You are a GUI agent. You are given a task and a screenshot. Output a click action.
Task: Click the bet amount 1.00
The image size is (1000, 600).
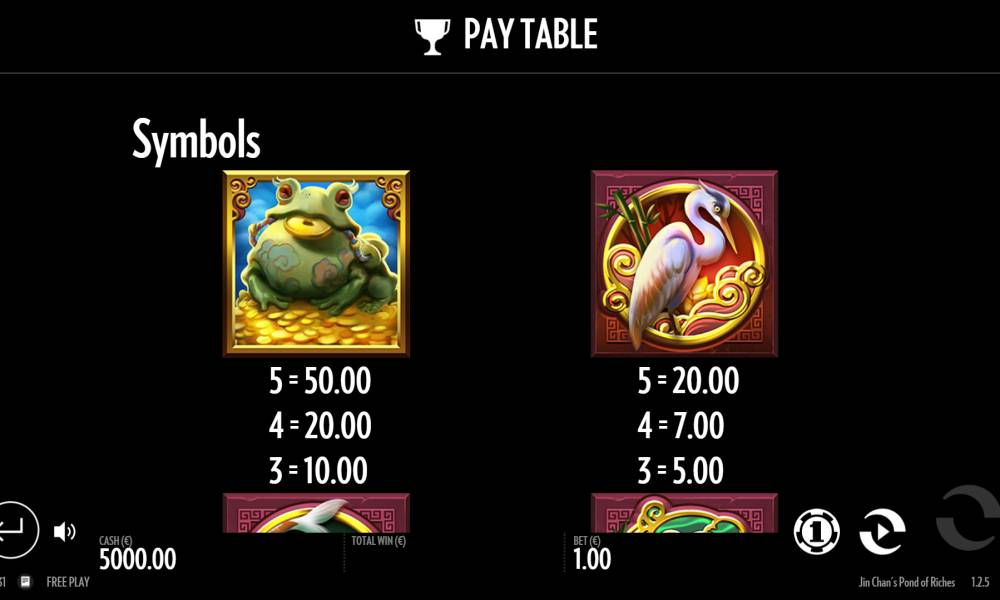592,559
